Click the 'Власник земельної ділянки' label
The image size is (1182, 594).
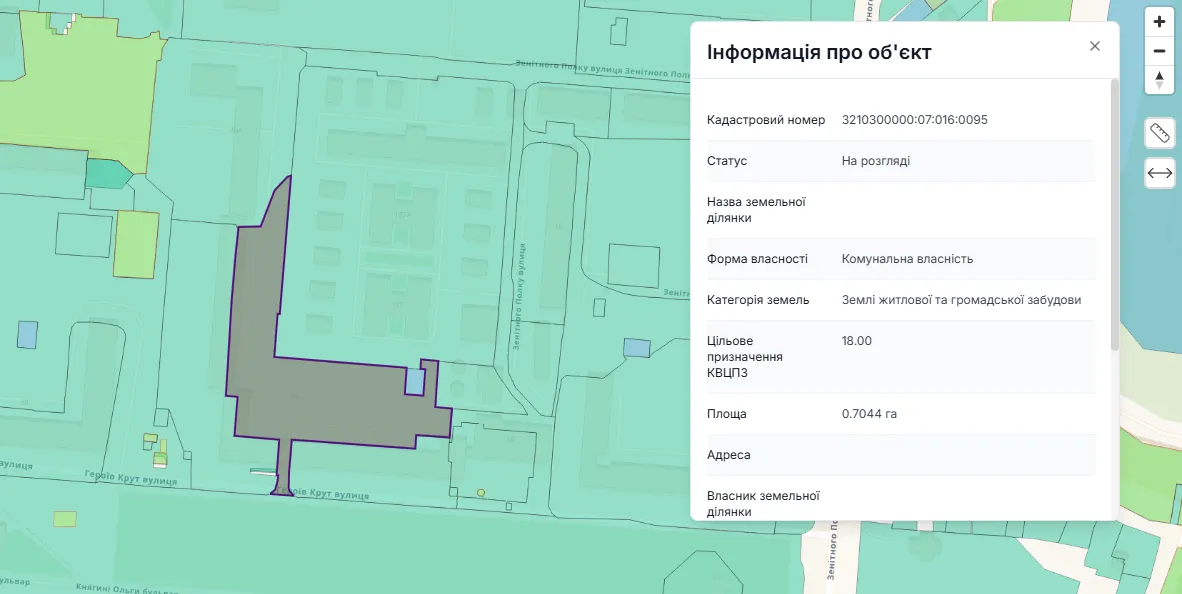pos(763,504)
